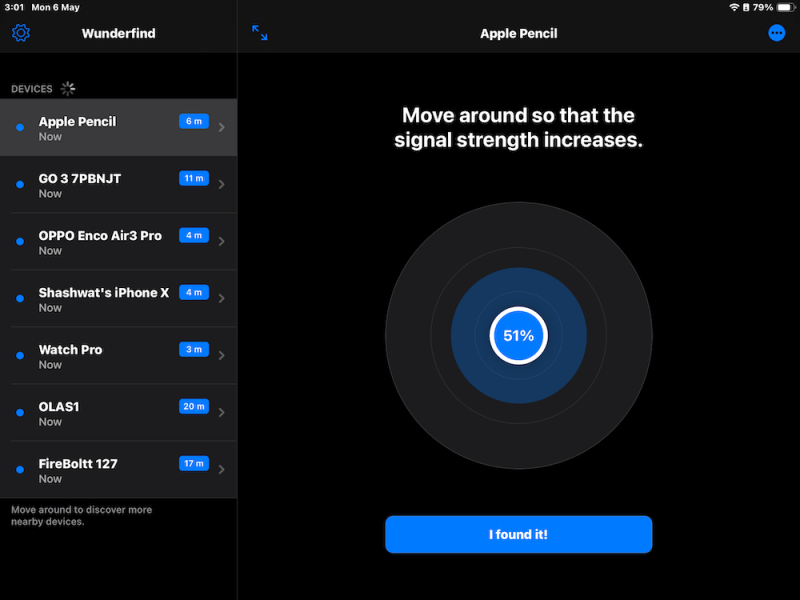Tap the 11 m distance badge
This screenshot has width=800, height=600.
(194, 179)
